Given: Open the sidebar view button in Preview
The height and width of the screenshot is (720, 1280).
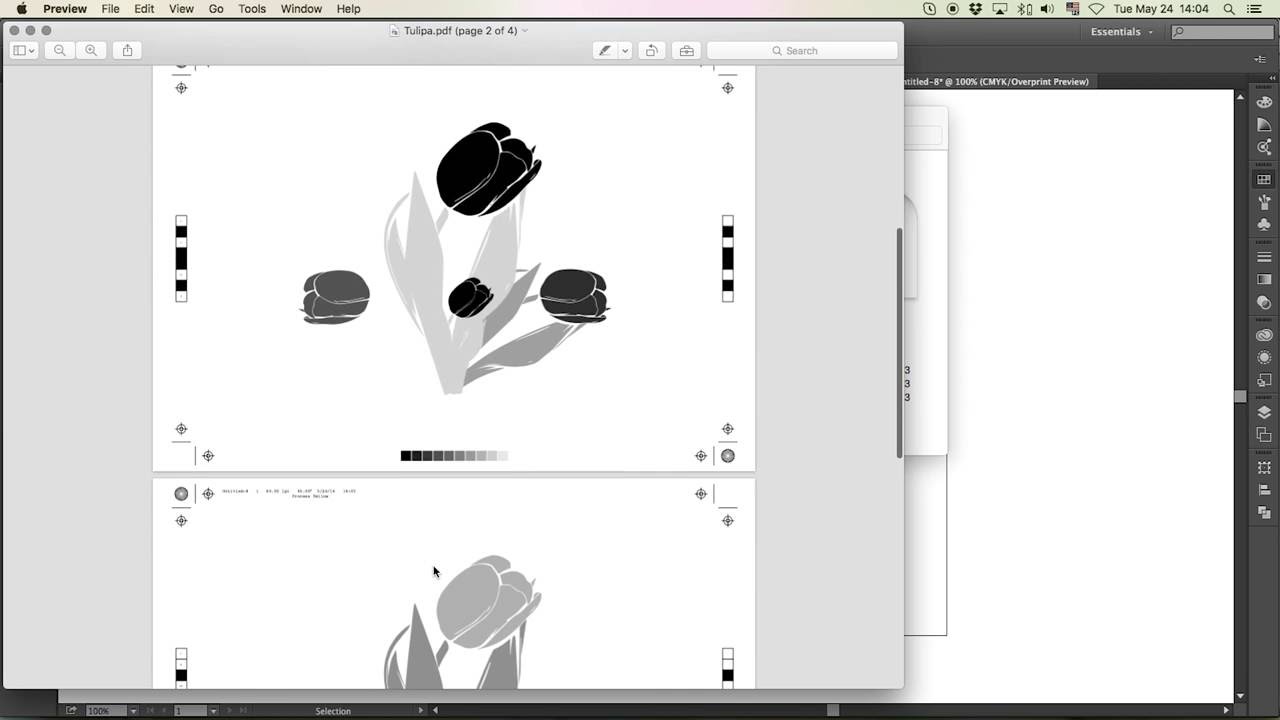Looking at the screenshot, I should click(24, 50).
